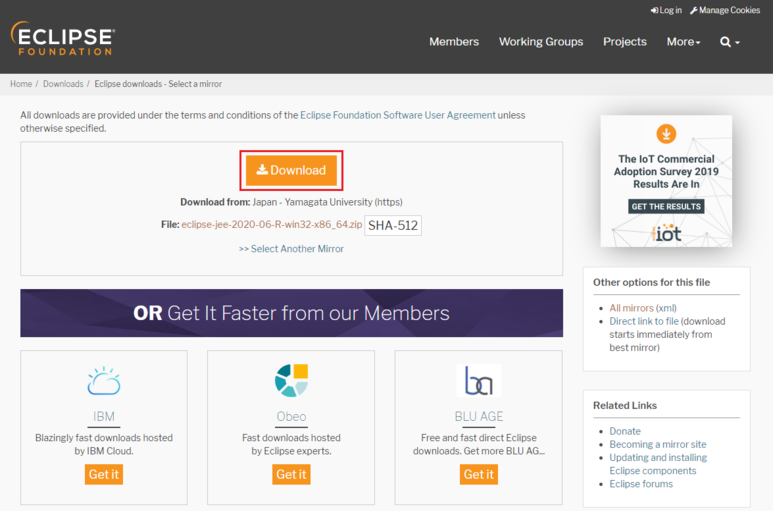
Task: Open Eclipse Foundation Software User Agreement link
Action: pyautogui.click(x=398, y=115)
